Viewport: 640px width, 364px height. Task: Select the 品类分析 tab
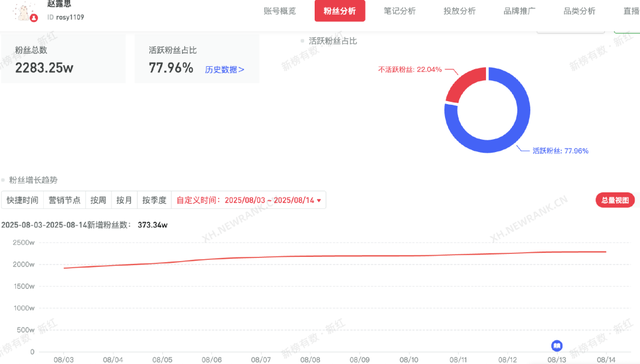tap(579, 11)
